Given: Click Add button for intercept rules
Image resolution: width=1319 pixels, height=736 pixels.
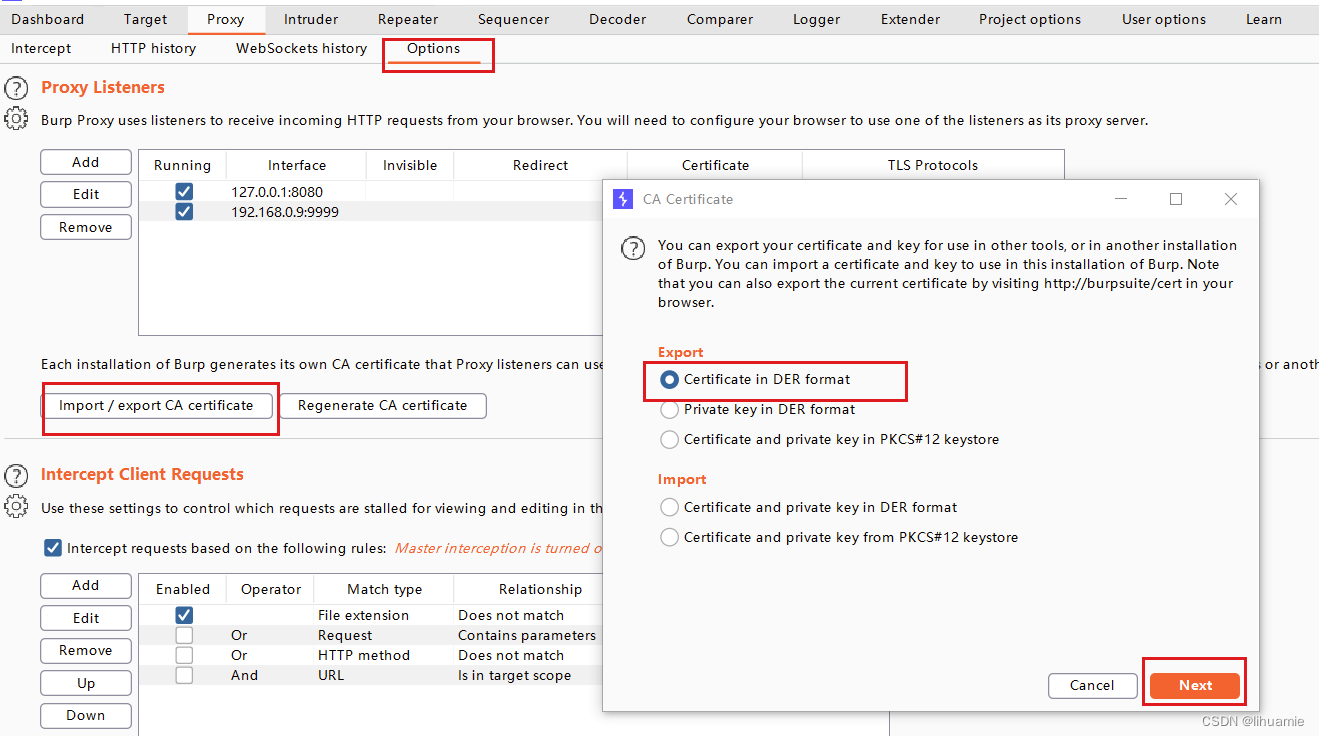Looking at the screenshot, I should click(x=86, y=585).
